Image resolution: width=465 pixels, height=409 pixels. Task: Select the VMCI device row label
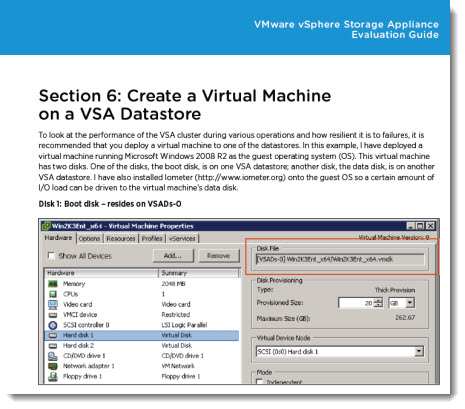click(x=80, y=315)
